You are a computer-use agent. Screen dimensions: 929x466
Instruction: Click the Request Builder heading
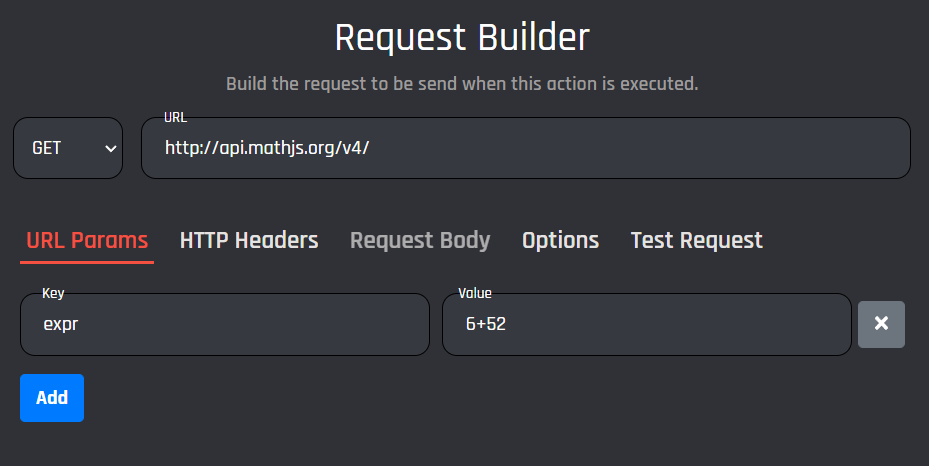(x=462, y=38)
